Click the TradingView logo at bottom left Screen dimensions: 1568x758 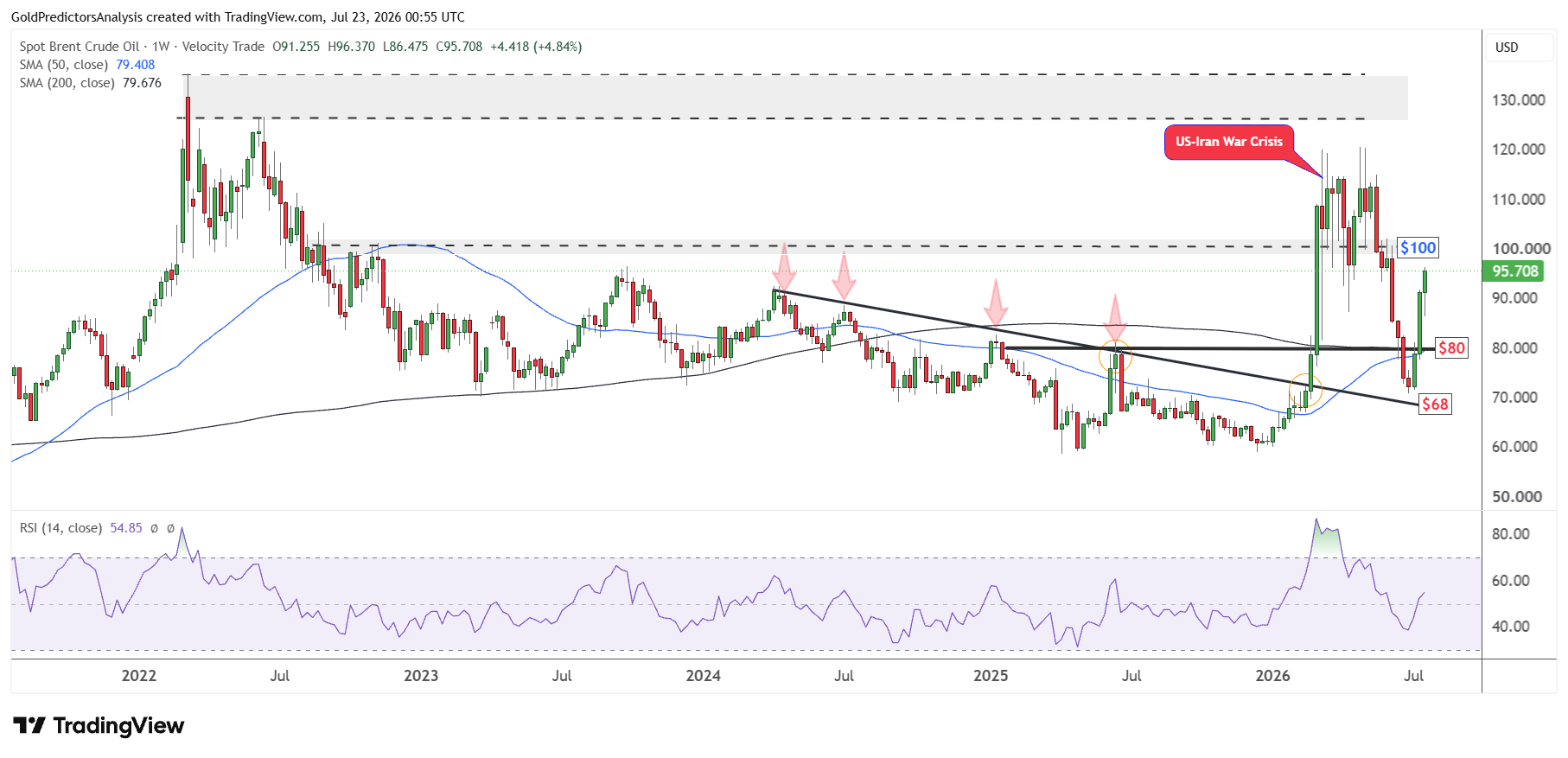[x=99, y=725]
